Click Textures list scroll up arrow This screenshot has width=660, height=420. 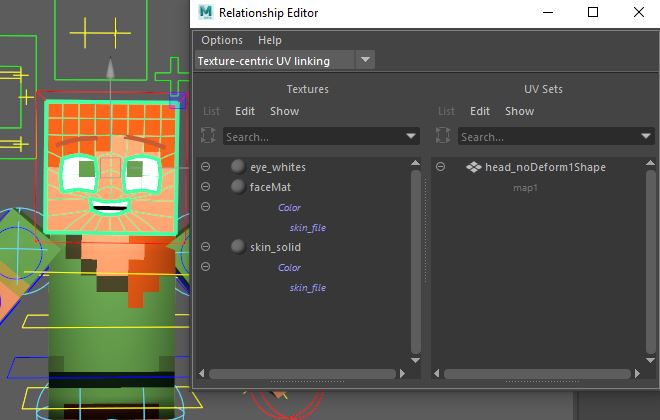(415, 163)
